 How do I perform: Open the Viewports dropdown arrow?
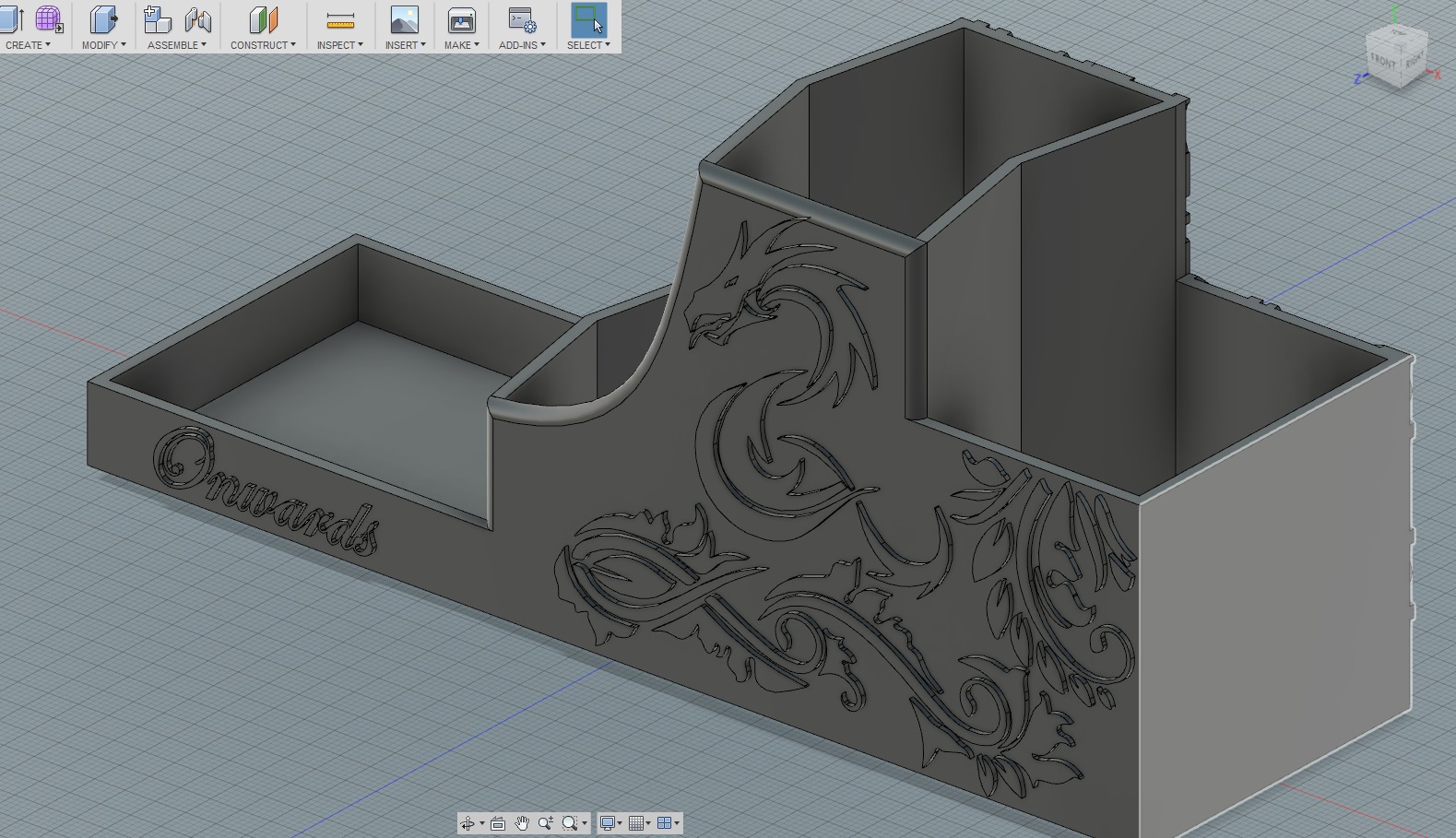tap(677, 823)
